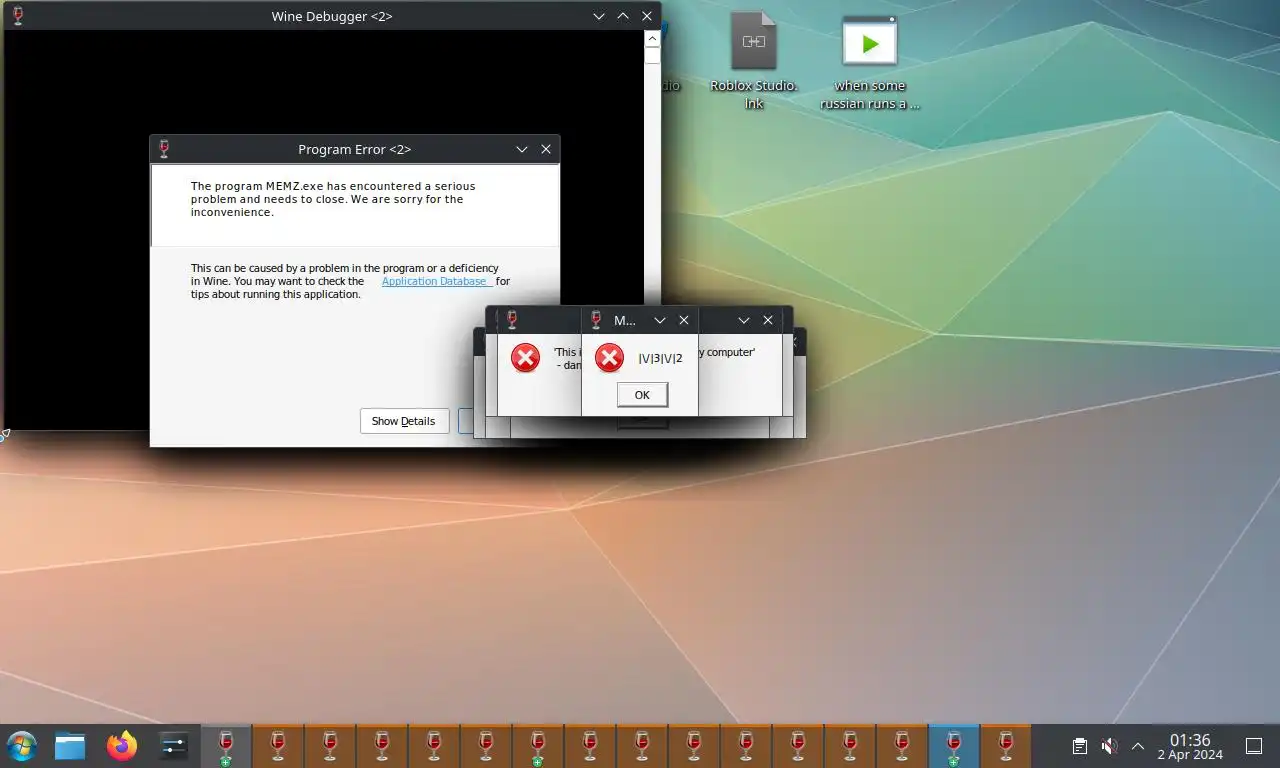Viewport: 1280px width, 768px height.
Task: Close the Program Error dialog
Action: coord(546,149)
